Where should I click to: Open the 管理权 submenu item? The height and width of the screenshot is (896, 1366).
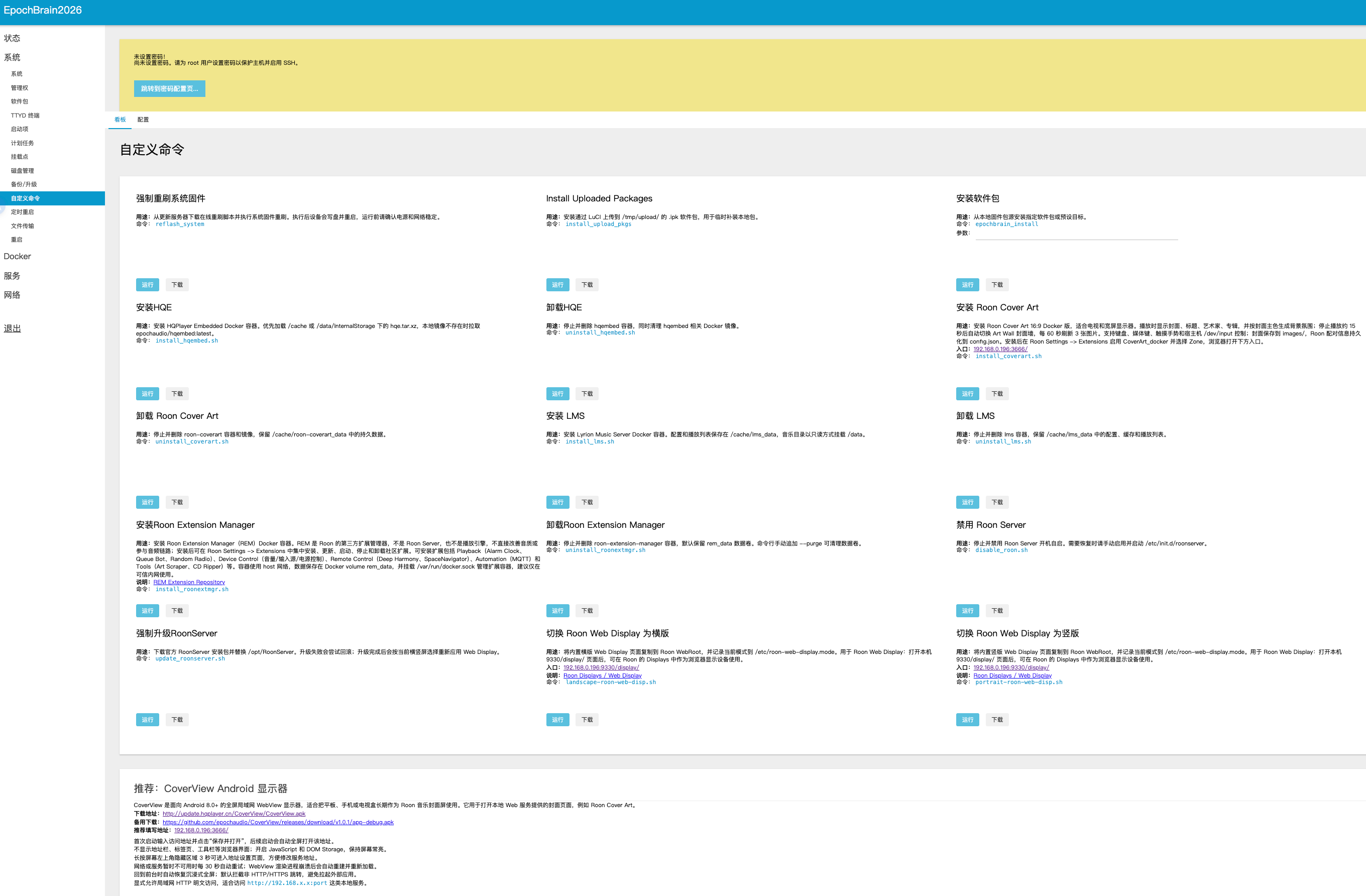(x=20, y=88)
